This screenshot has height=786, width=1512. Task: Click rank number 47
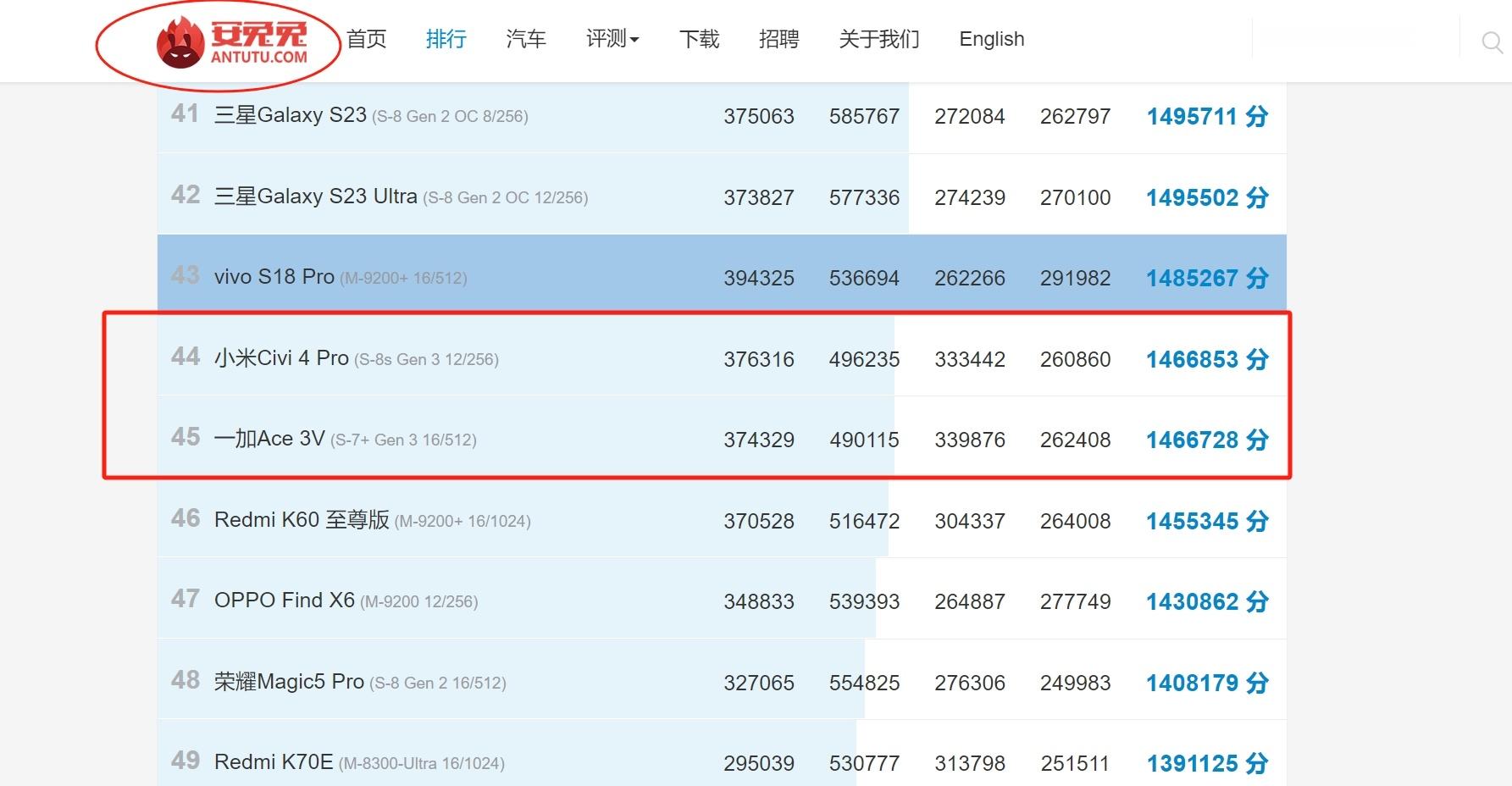click(x=186, y=599)
